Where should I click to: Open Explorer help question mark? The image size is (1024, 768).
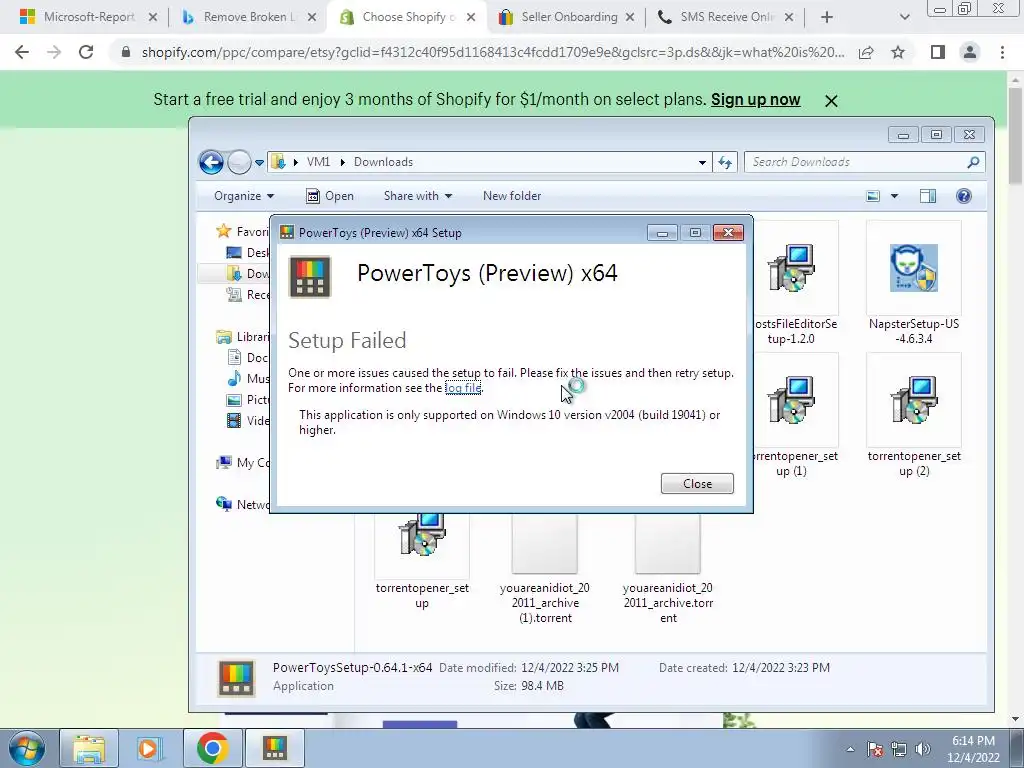(963, 196)
